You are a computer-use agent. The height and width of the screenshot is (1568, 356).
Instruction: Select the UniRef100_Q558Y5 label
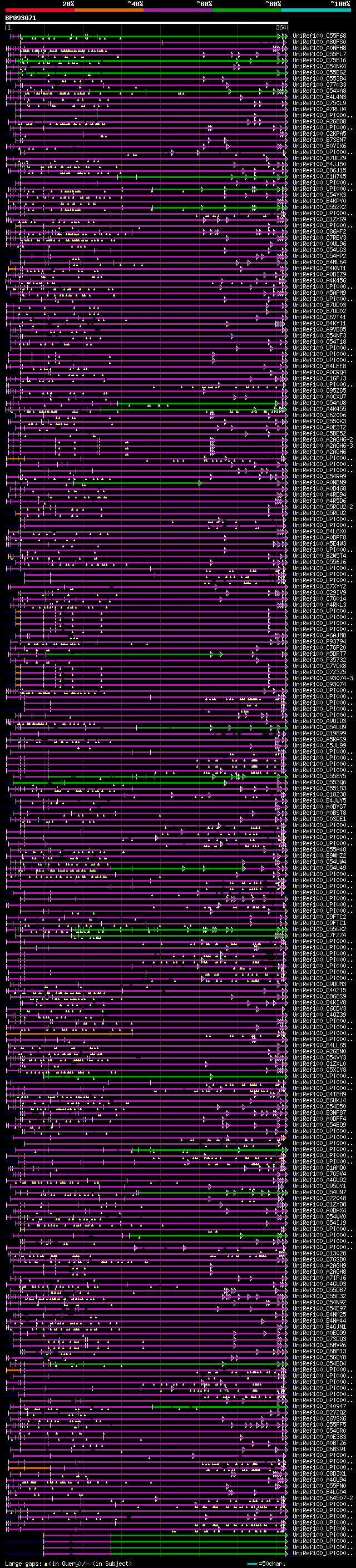pos(319,776)
